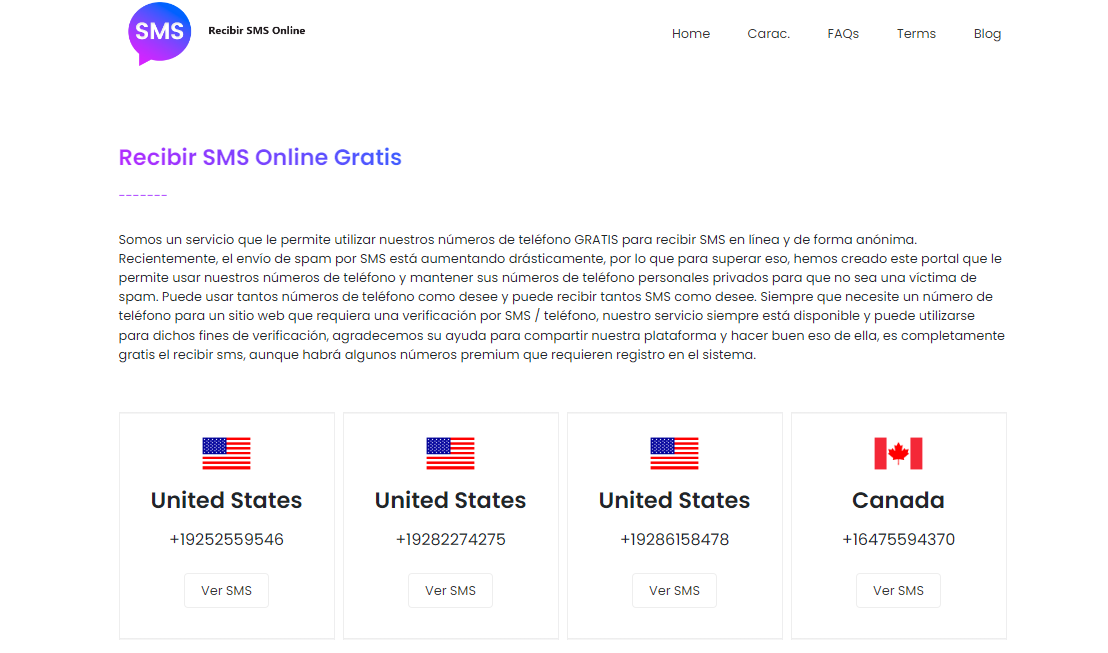
Task: Select the phone number +16475594370
Action: tap(898, 538)
